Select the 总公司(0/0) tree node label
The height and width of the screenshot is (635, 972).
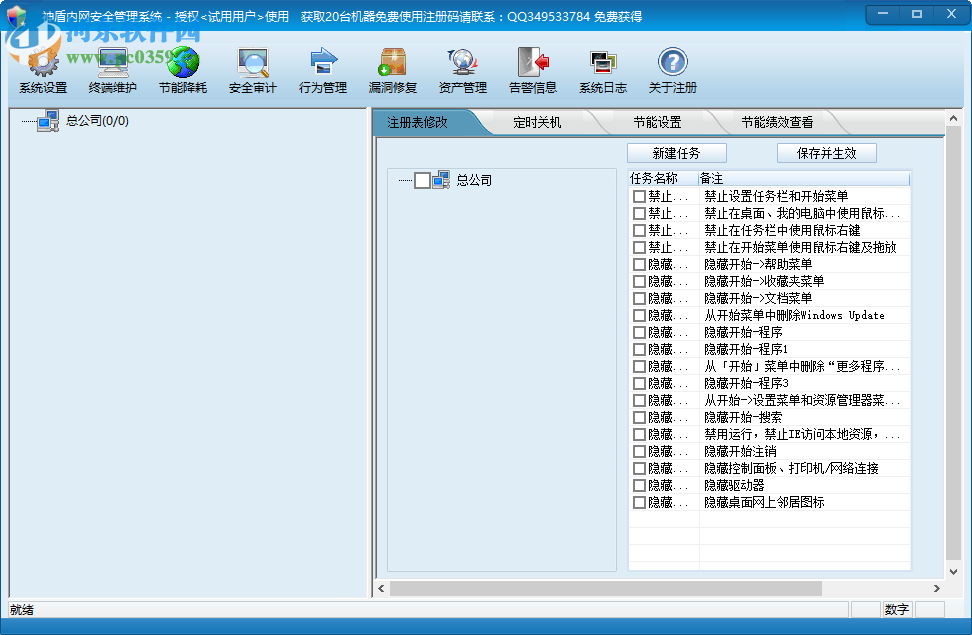(97, 121)
